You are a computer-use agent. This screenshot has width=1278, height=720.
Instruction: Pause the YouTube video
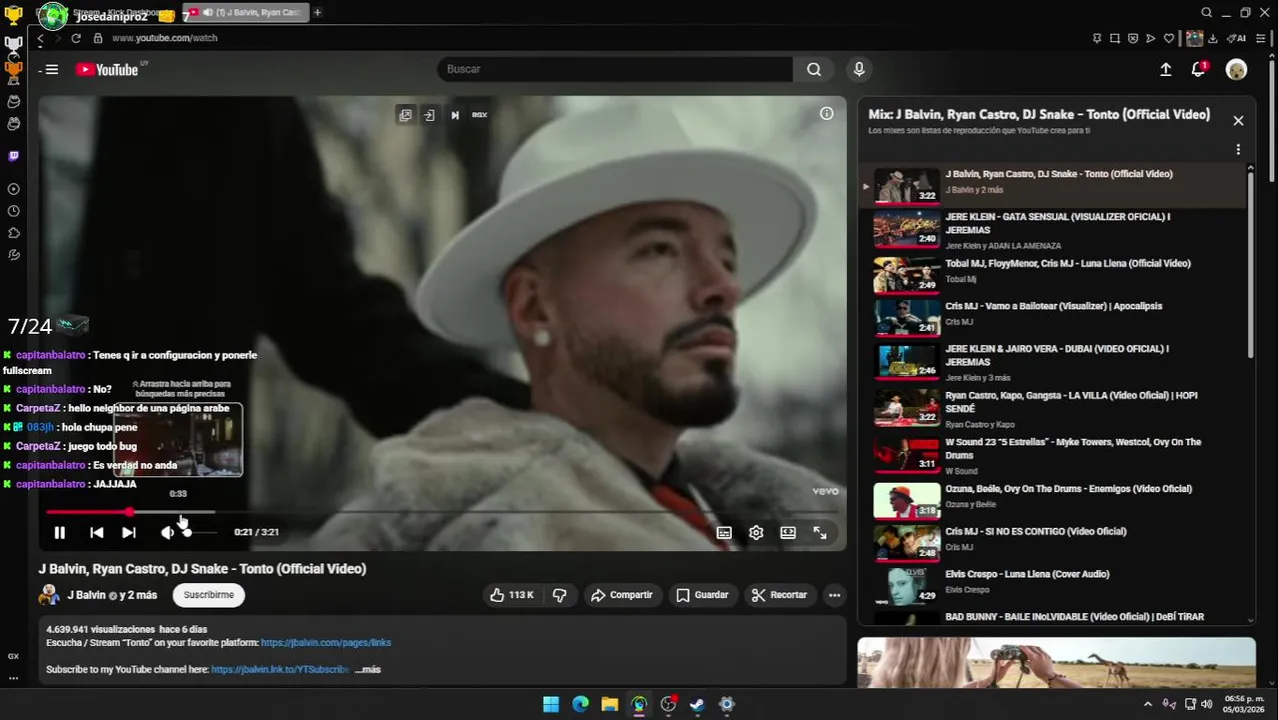click(x=59, y=533)
